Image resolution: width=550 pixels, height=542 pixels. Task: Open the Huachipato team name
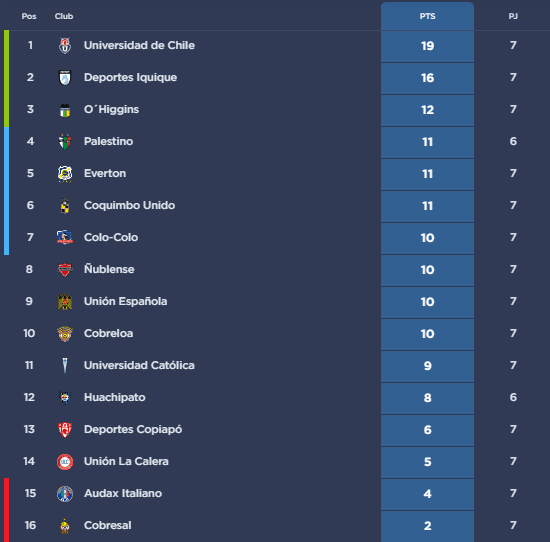pyautogui.click(x=114, y=397)
